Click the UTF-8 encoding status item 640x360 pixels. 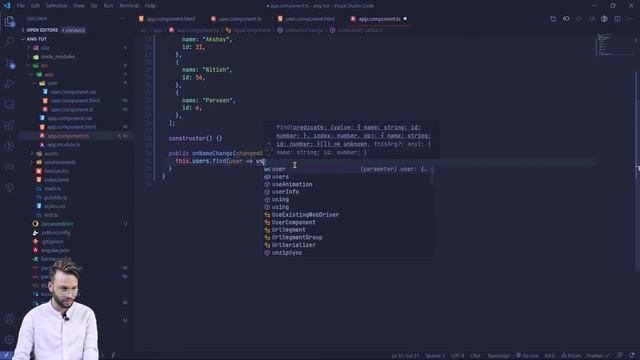click(458, 356)
